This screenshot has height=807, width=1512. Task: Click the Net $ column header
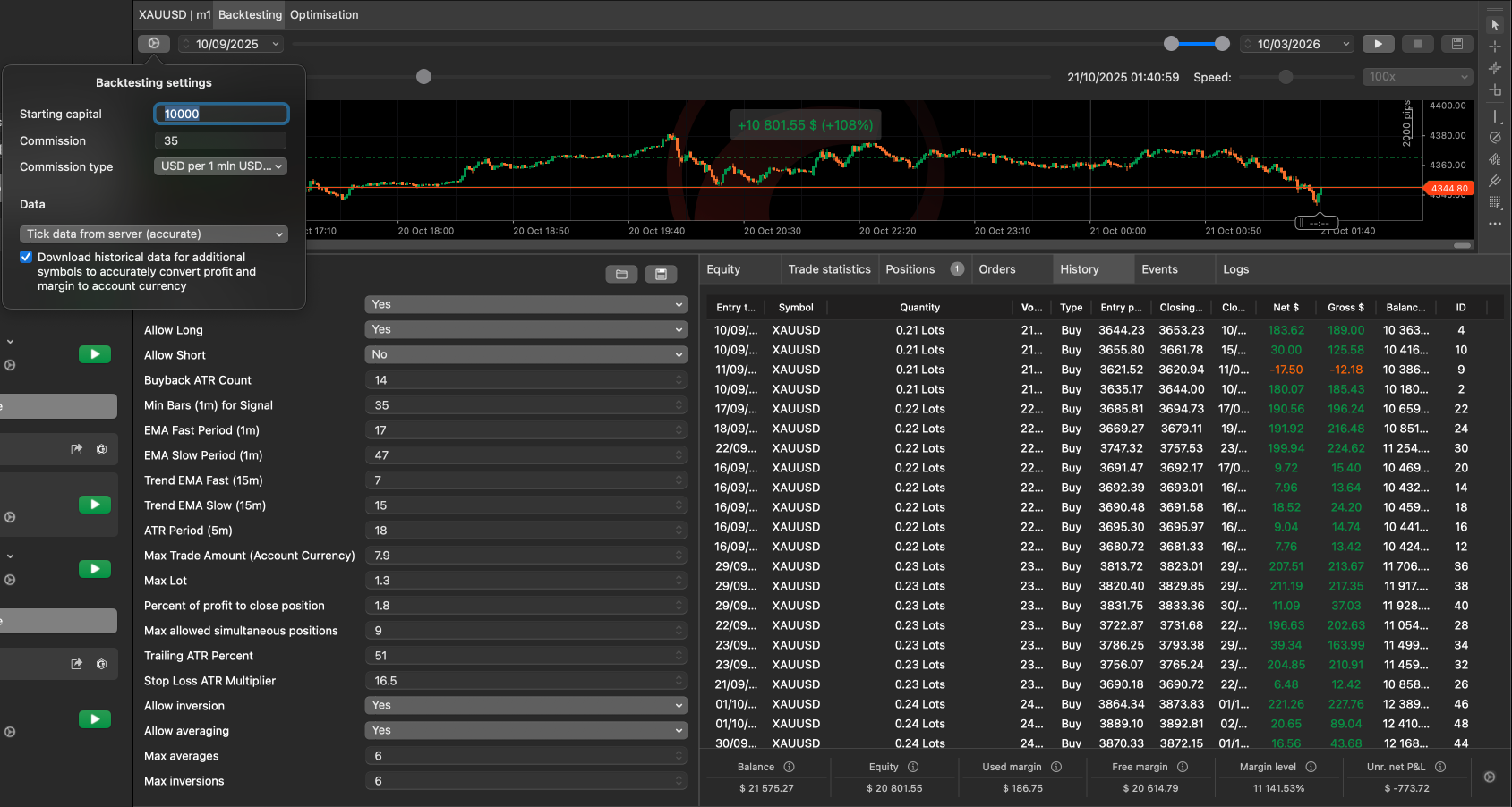pyautogui.click(x=1286, y=308)
